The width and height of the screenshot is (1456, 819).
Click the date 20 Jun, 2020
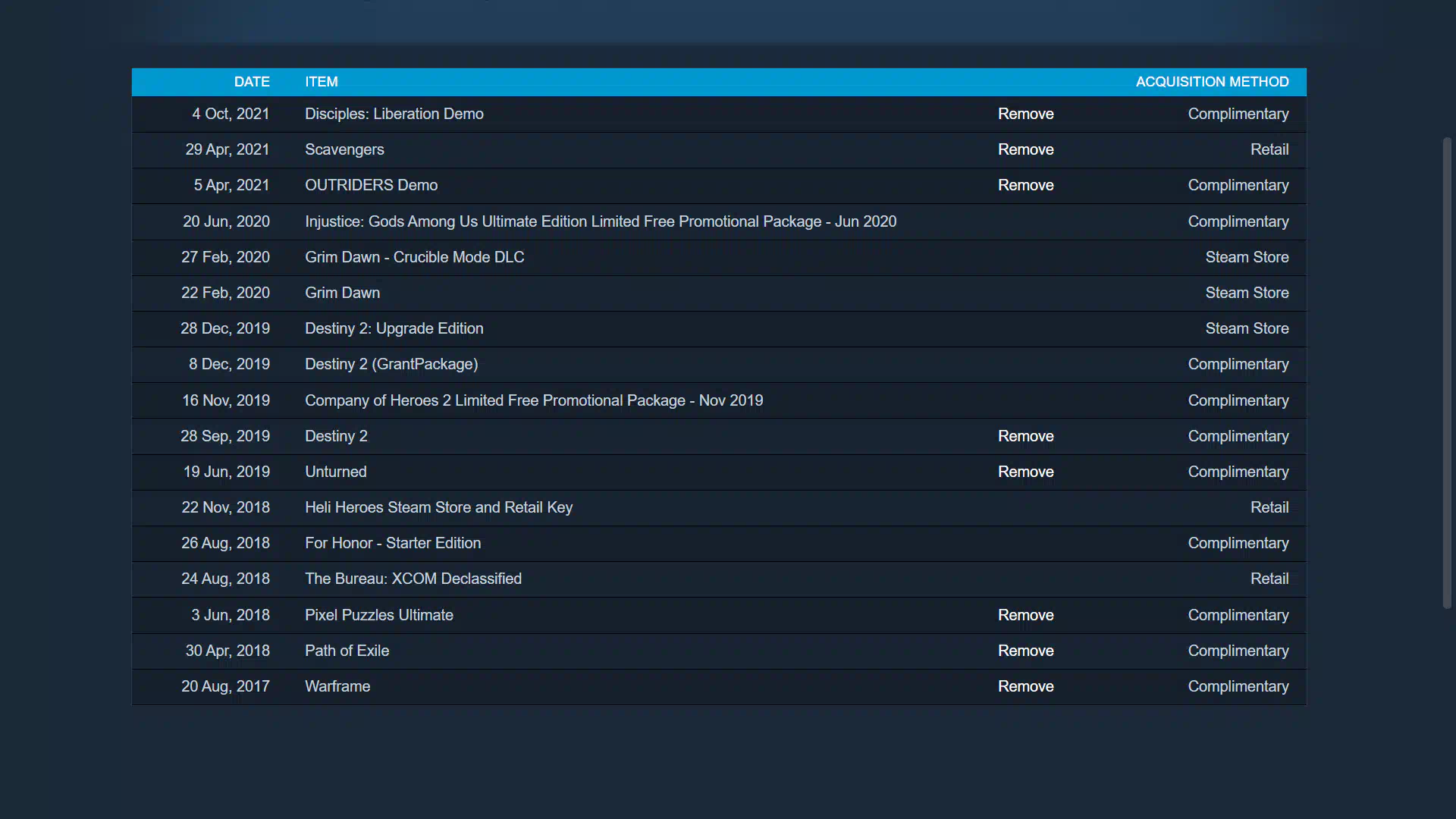click(x=226, y=221)
